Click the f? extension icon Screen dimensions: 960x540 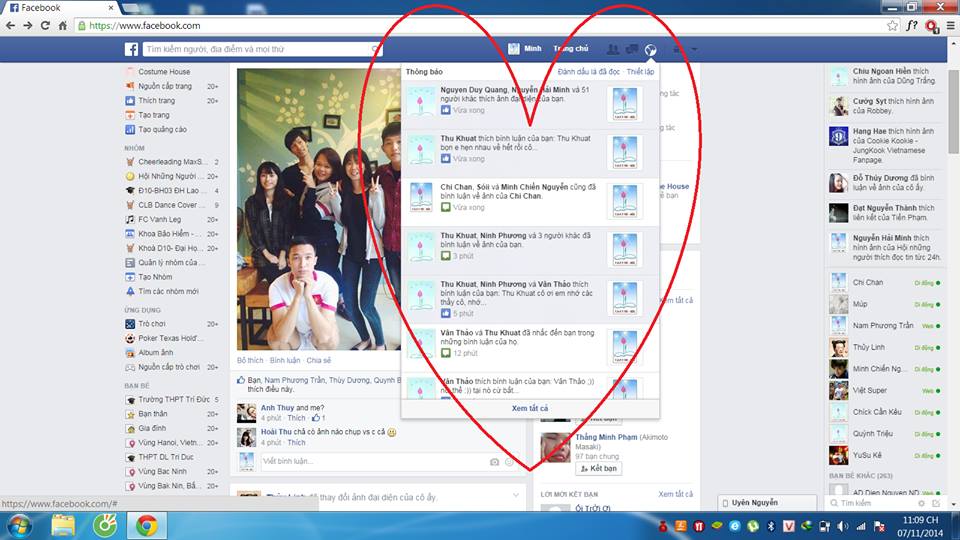(912, 26)
